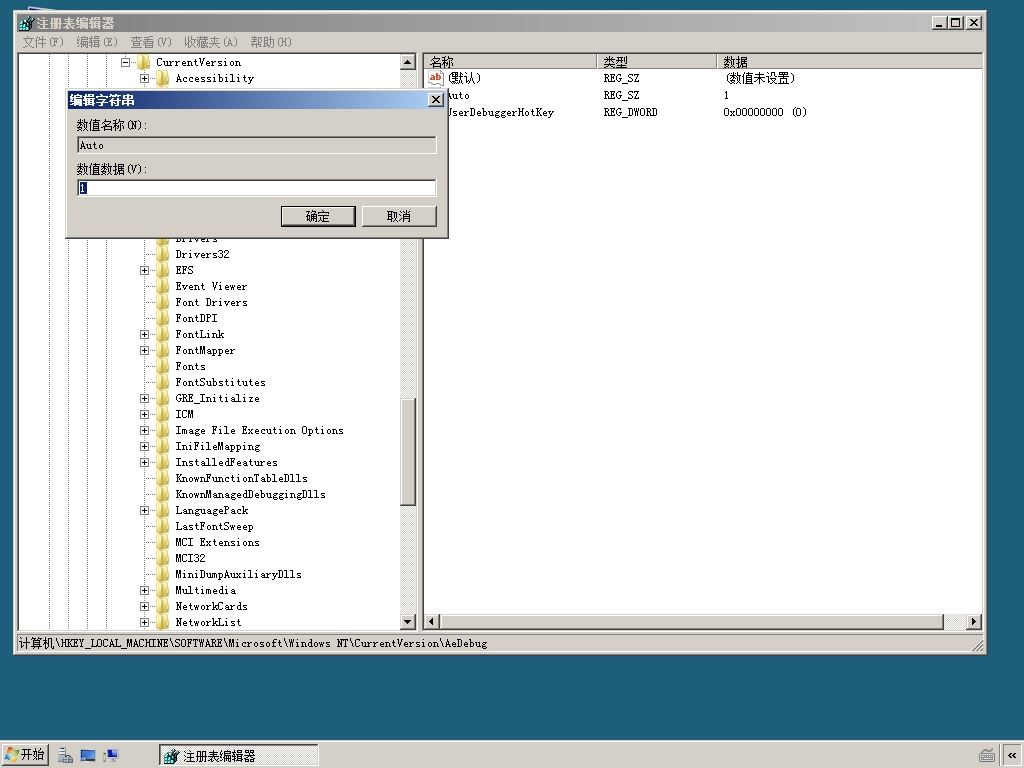1024x768 pixels.
Task: Click the tree pane vertical scrollbar thumb
Action: (x=408, y=451)
